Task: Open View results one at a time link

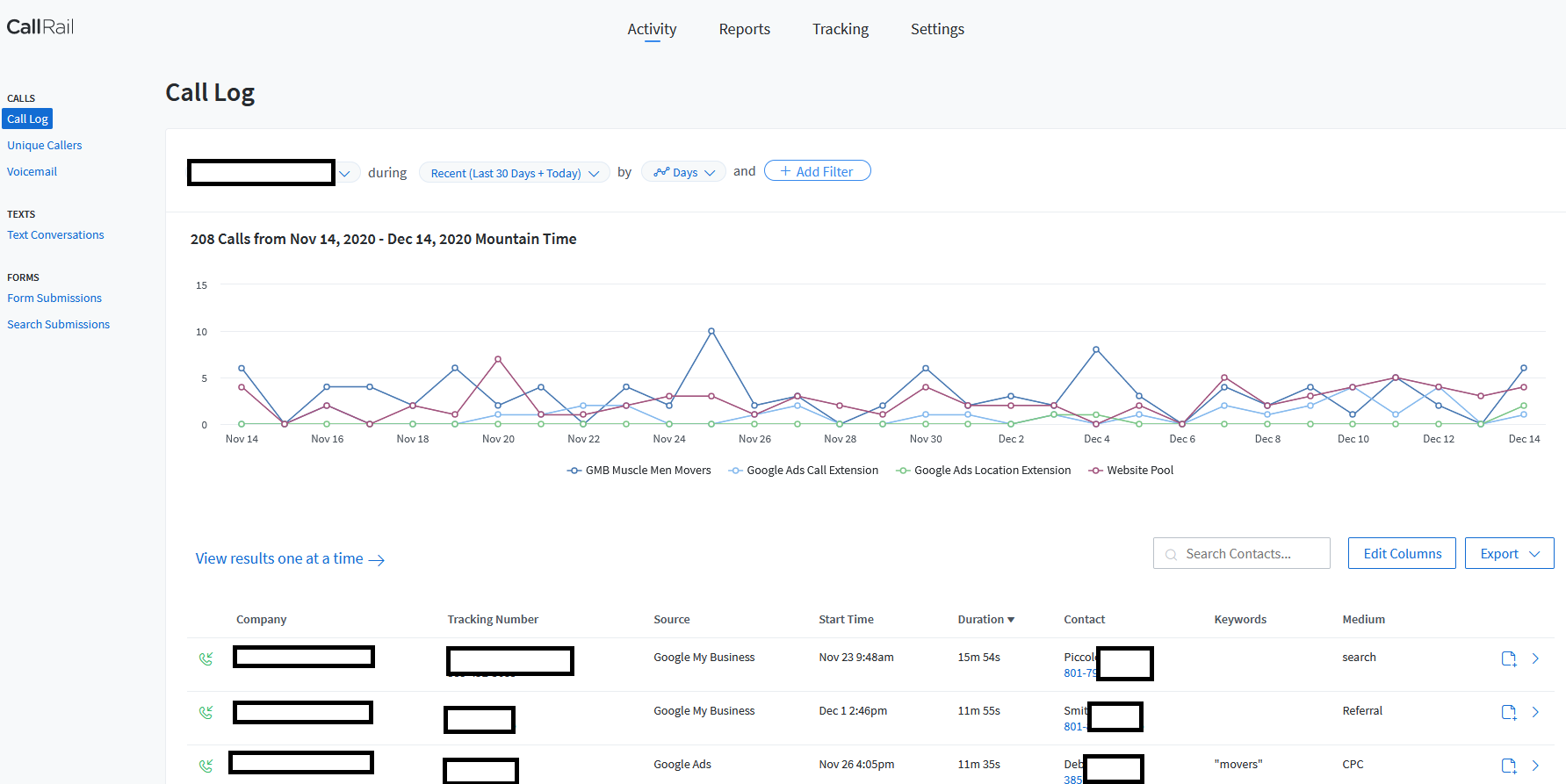Action: pos(290,559)
